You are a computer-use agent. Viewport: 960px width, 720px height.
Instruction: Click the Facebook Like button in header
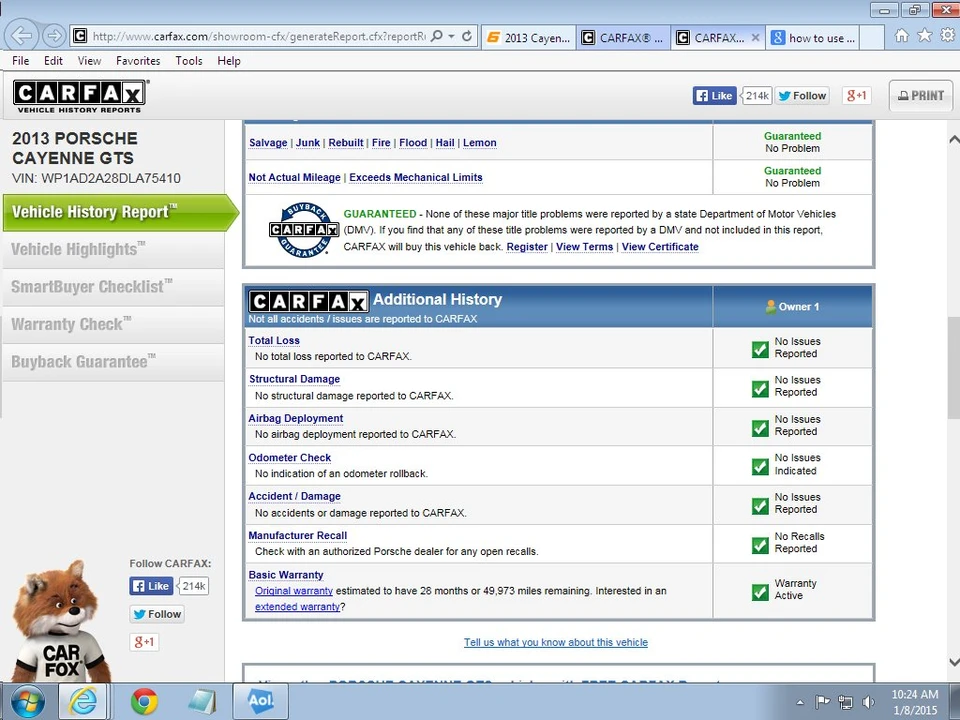714,96
